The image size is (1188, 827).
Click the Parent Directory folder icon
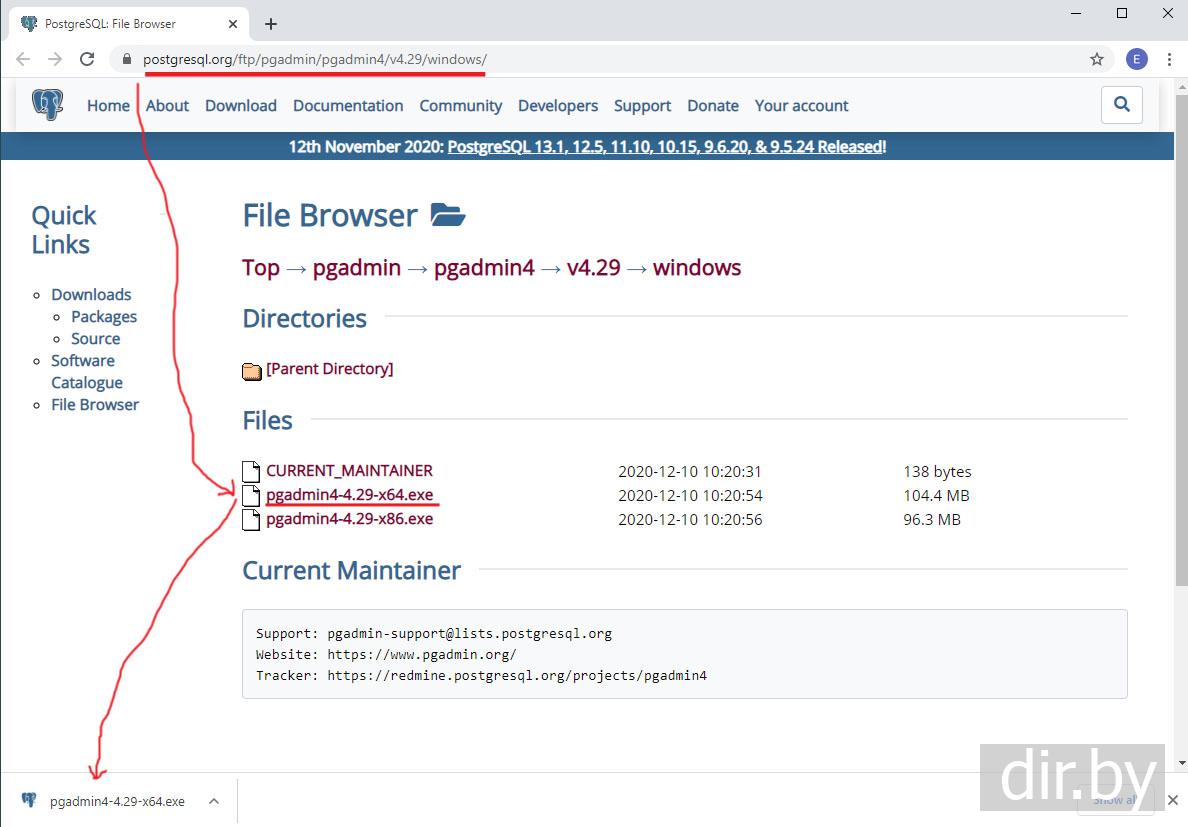[x=252, y=371]
